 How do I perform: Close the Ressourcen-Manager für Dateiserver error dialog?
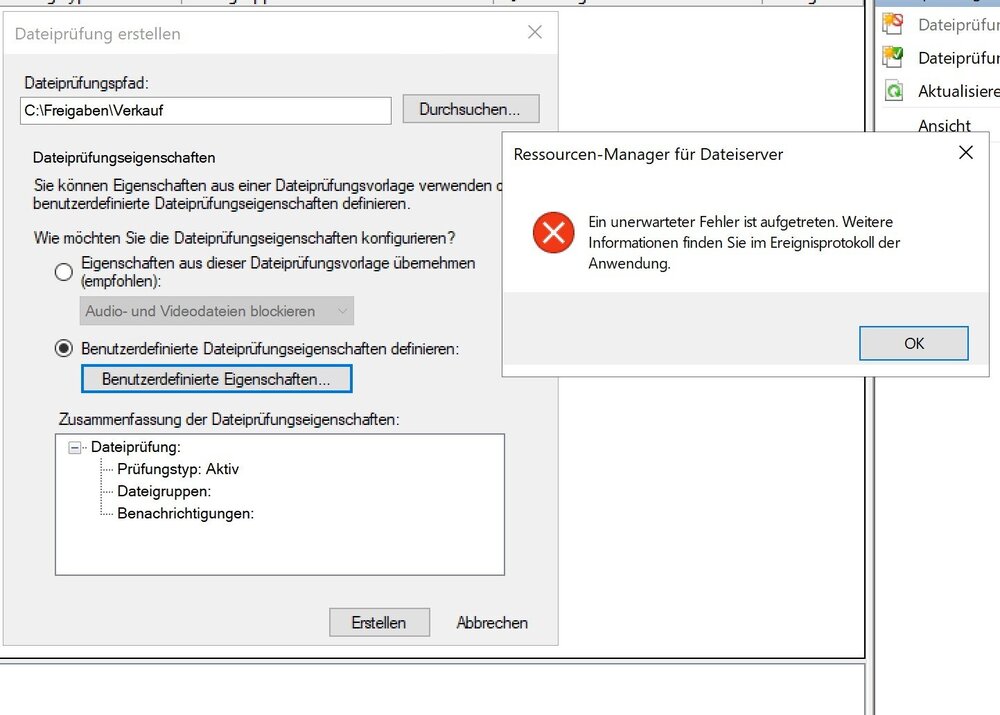click(x=965, y=153)
